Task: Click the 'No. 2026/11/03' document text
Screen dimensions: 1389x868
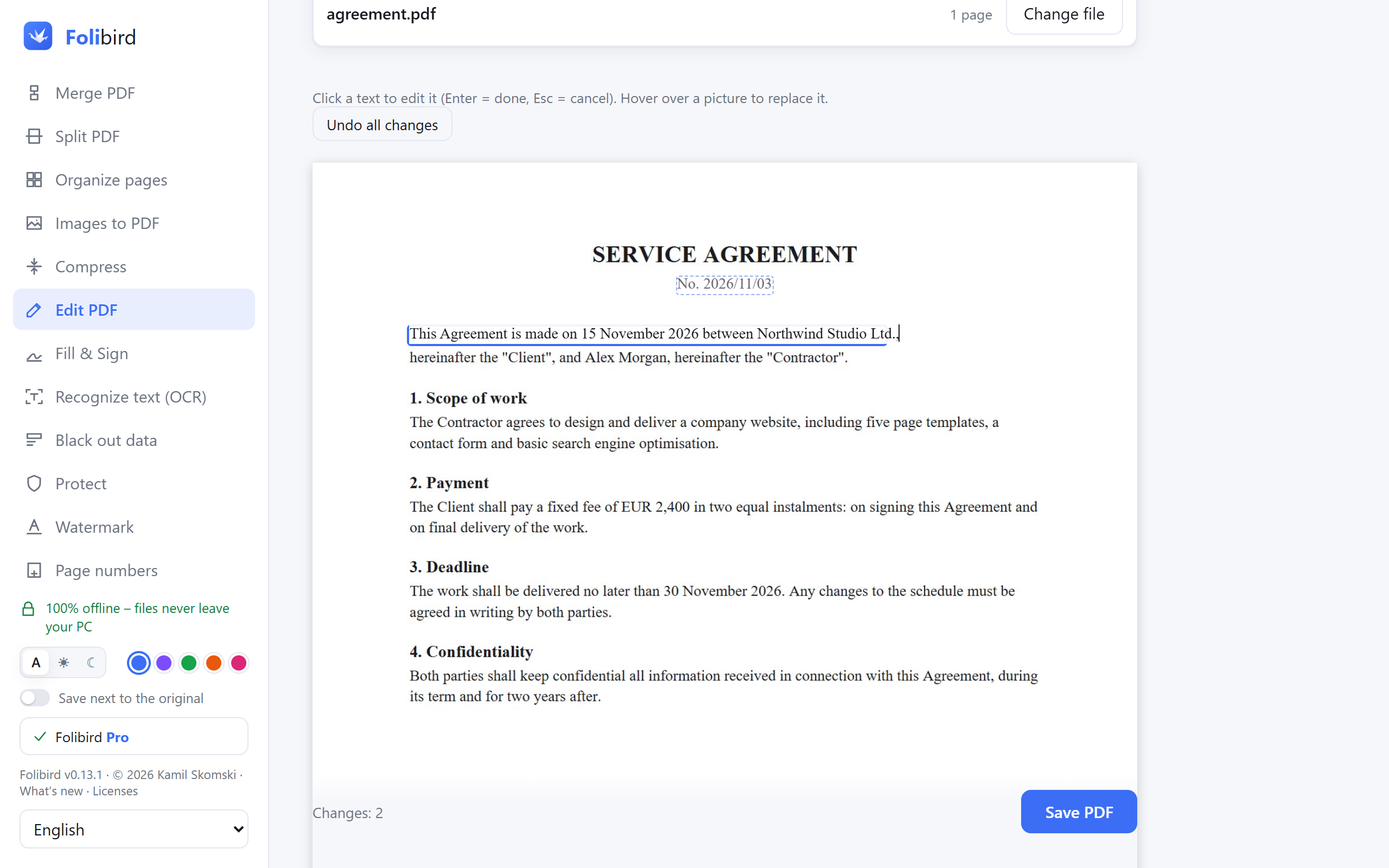Action: (724, 284)
